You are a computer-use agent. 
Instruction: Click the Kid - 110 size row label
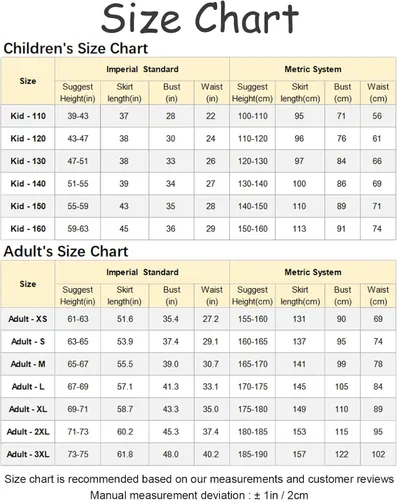pos(28,116)
